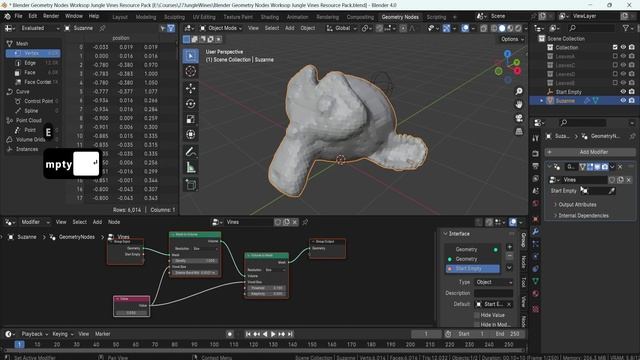Select the Cursor tool in viewport toolbar

coord(191,71)
